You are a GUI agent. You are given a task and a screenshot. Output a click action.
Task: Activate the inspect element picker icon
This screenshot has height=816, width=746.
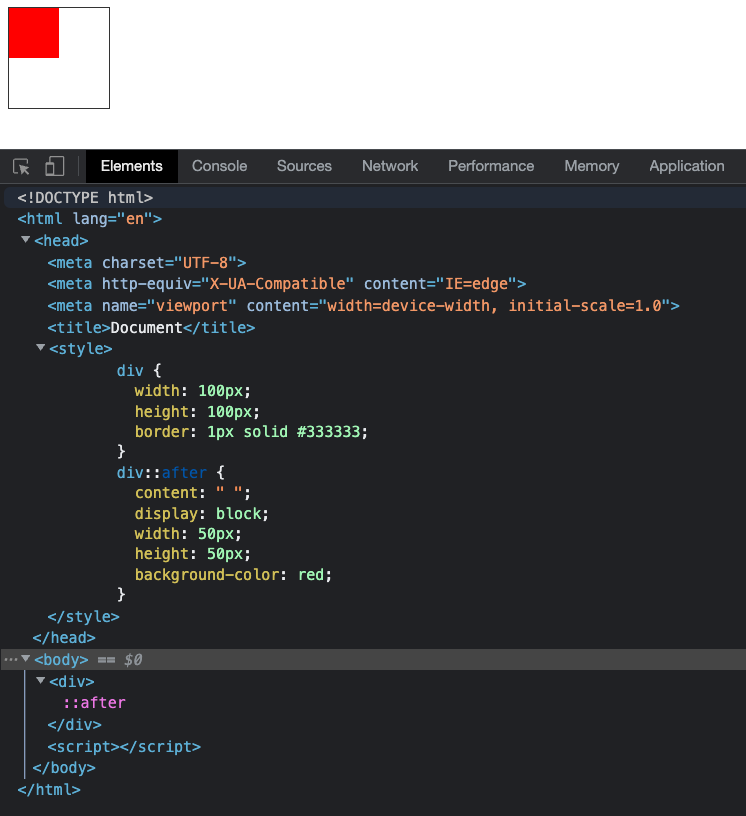click(x=21, y=167)
